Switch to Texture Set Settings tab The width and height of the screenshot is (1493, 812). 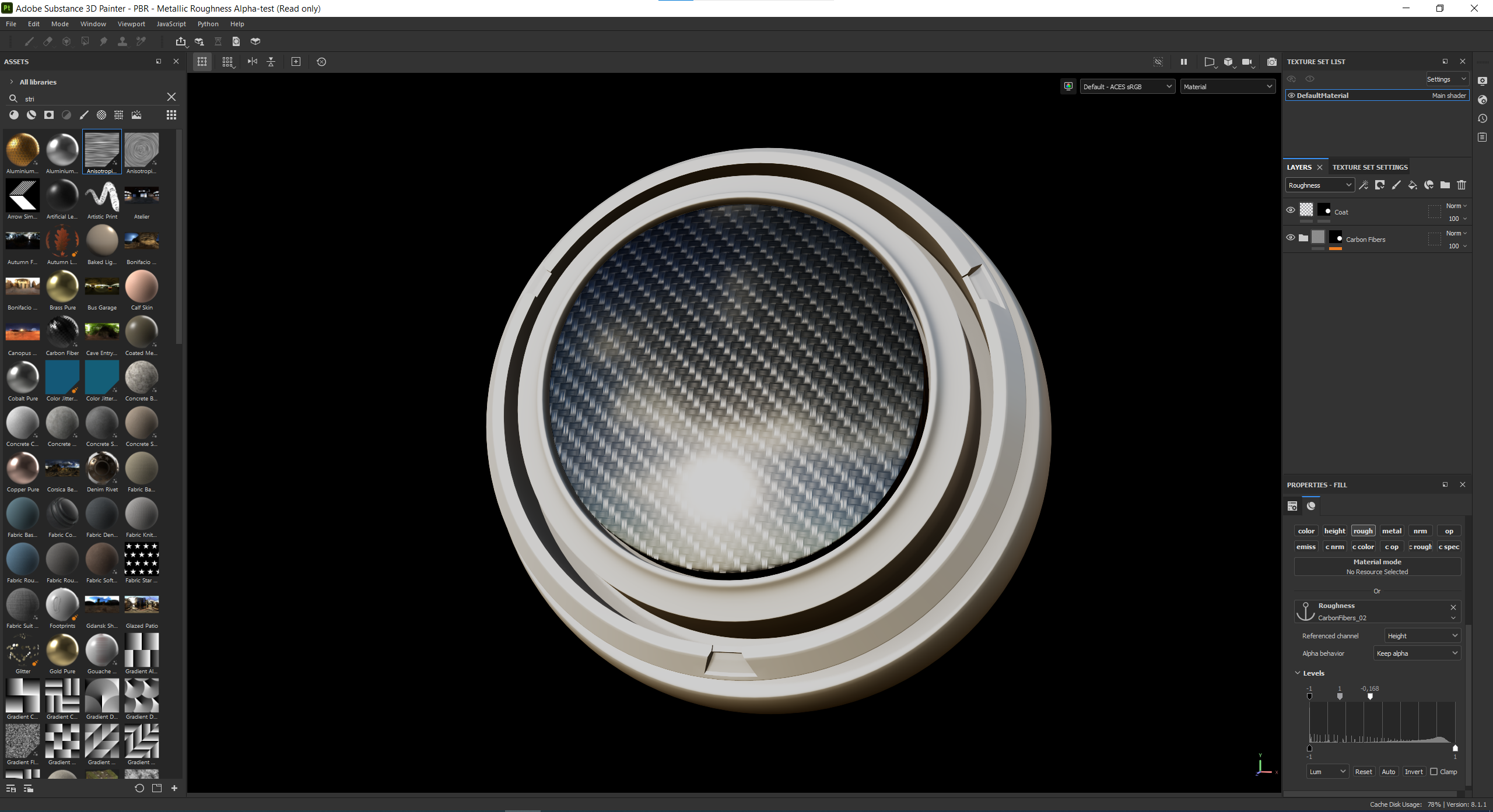click(1369, 167)
